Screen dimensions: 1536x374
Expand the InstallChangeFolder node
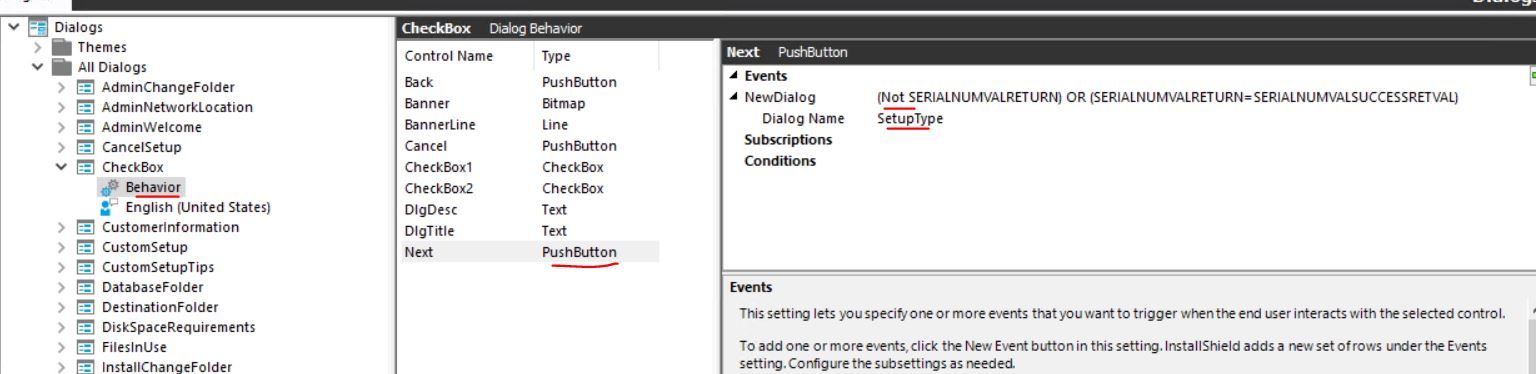click(62, 367)
